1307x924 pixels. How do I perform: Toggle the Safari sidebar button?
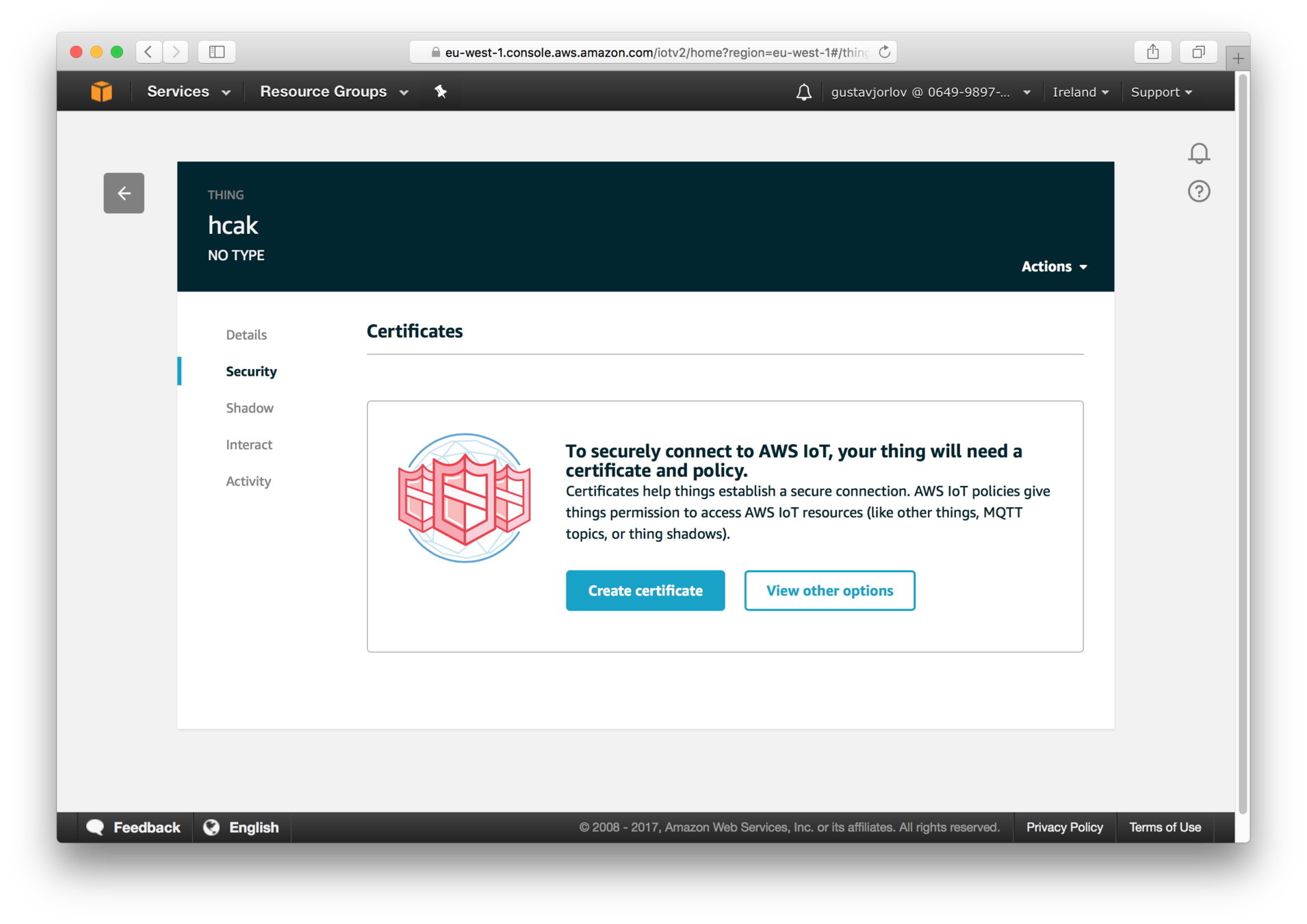217,52
